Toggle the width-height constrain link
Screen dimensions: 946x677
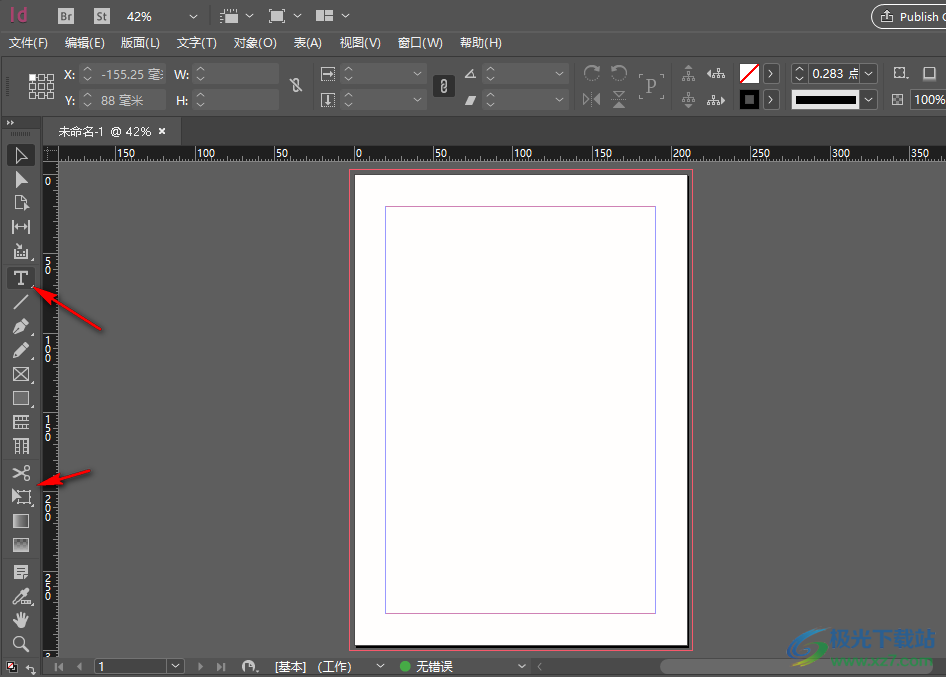pyautogui.click(x=295, y=86)
